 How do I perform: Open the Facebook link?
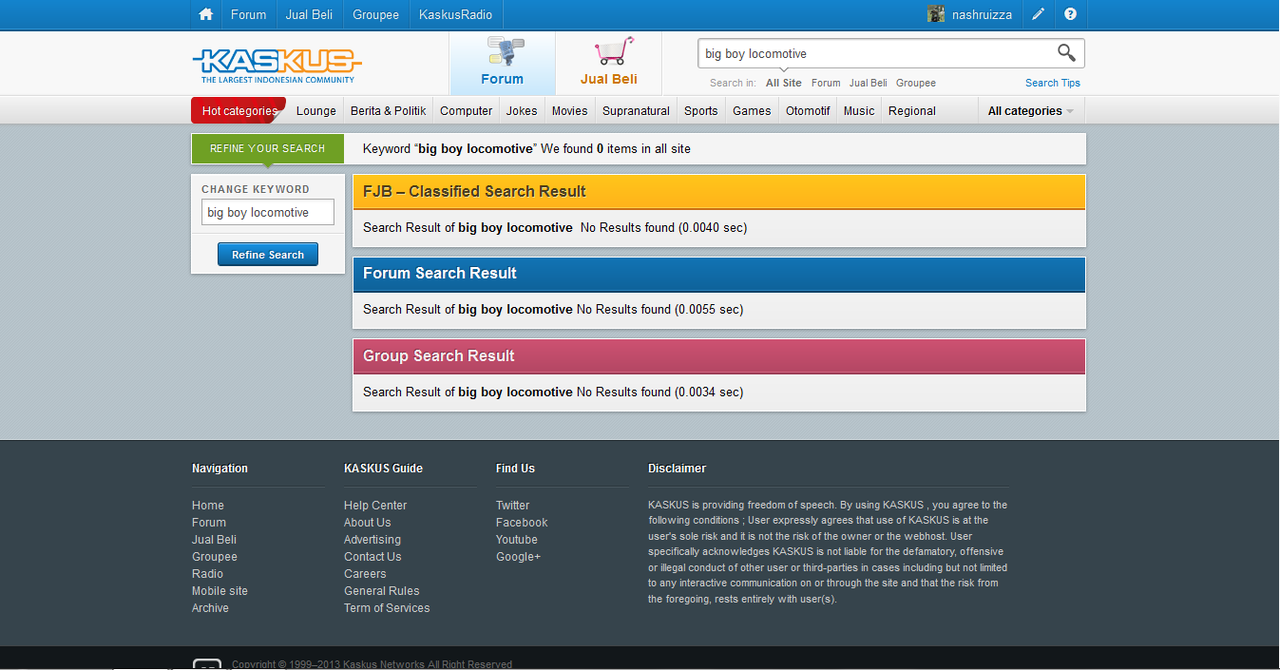point(522,523)
